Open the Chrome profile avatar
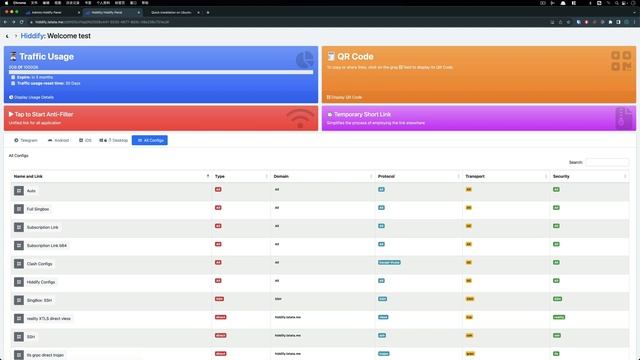The height and width of the screenshot is (360, 640). coord(627,22)
